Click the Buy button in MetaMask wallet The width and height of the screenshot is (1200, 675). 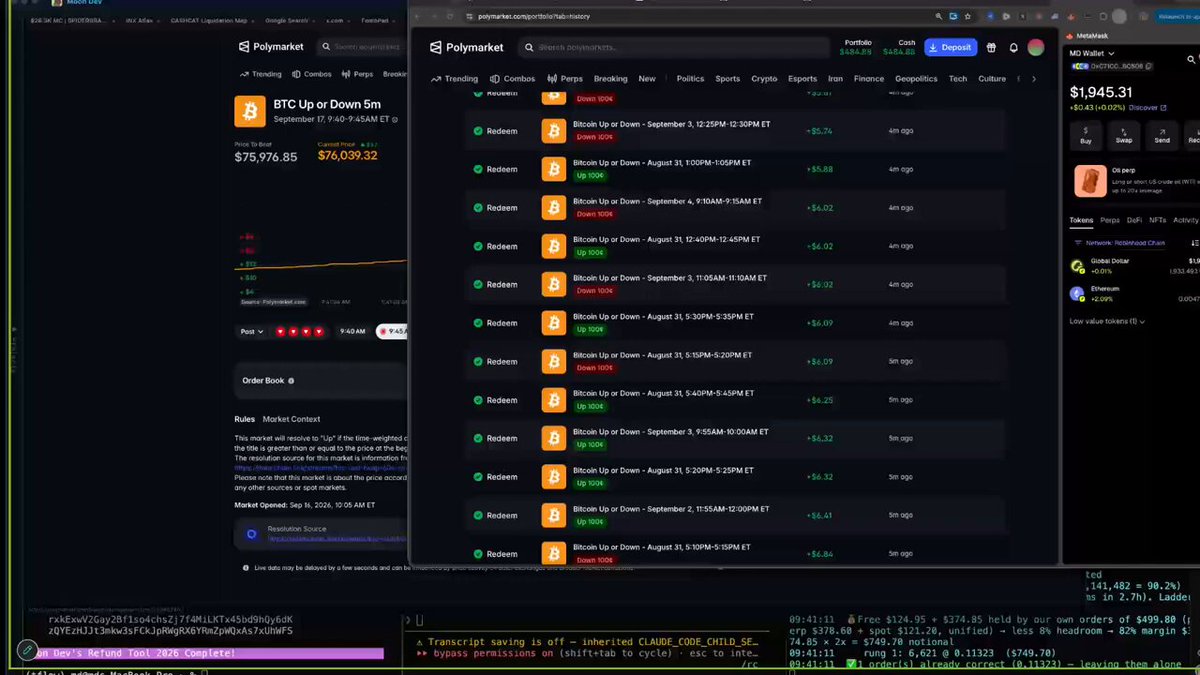[x=1086, y=135]
